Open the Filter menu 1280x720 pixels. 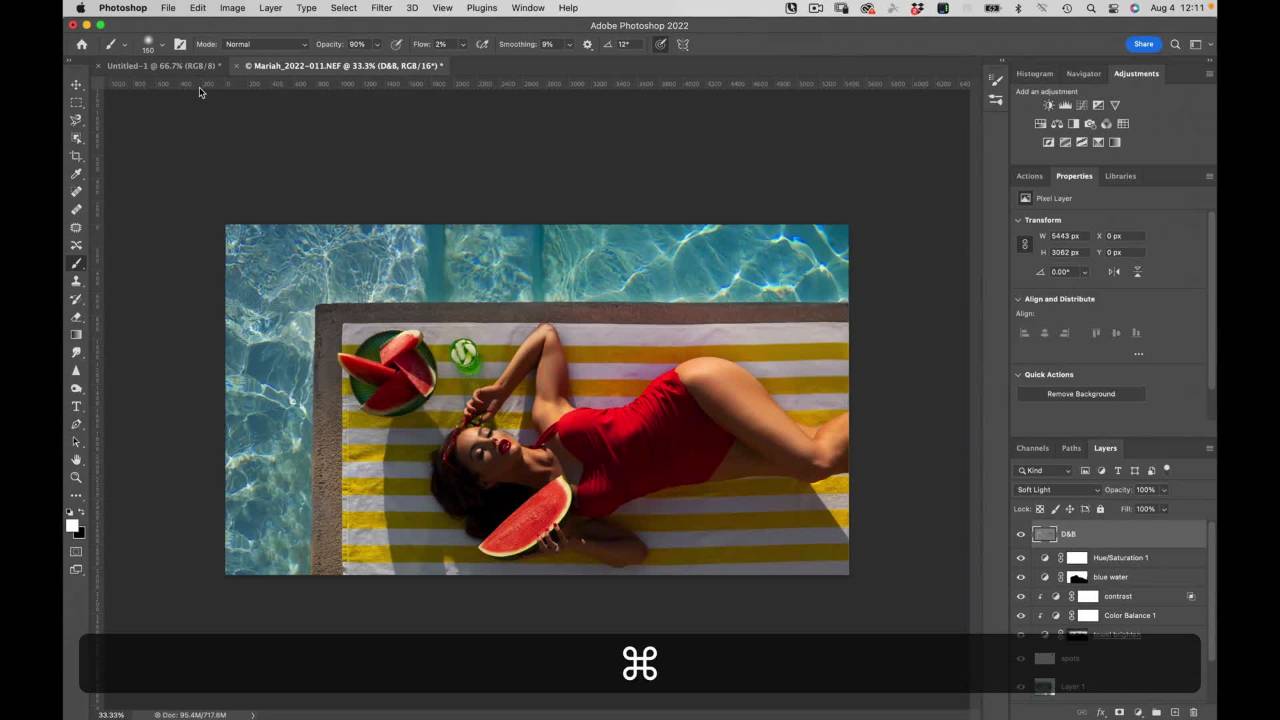click(x=381, y=8)
